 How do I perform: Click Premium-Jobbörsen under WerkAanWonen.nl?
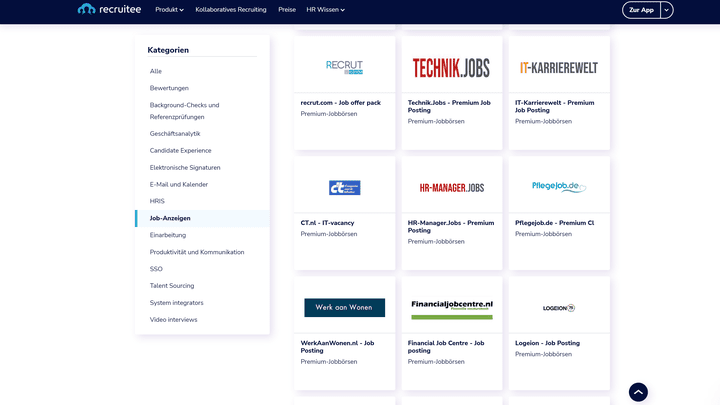pos(329,362)
